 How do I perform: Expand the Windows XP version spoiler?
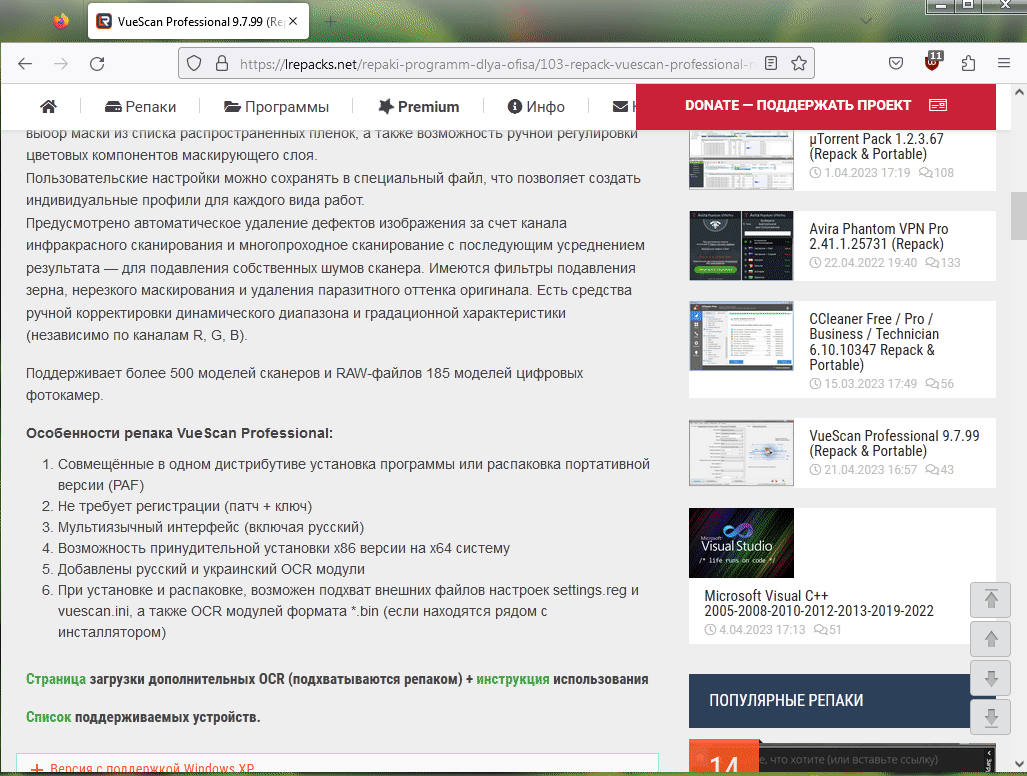pos(142,768)
